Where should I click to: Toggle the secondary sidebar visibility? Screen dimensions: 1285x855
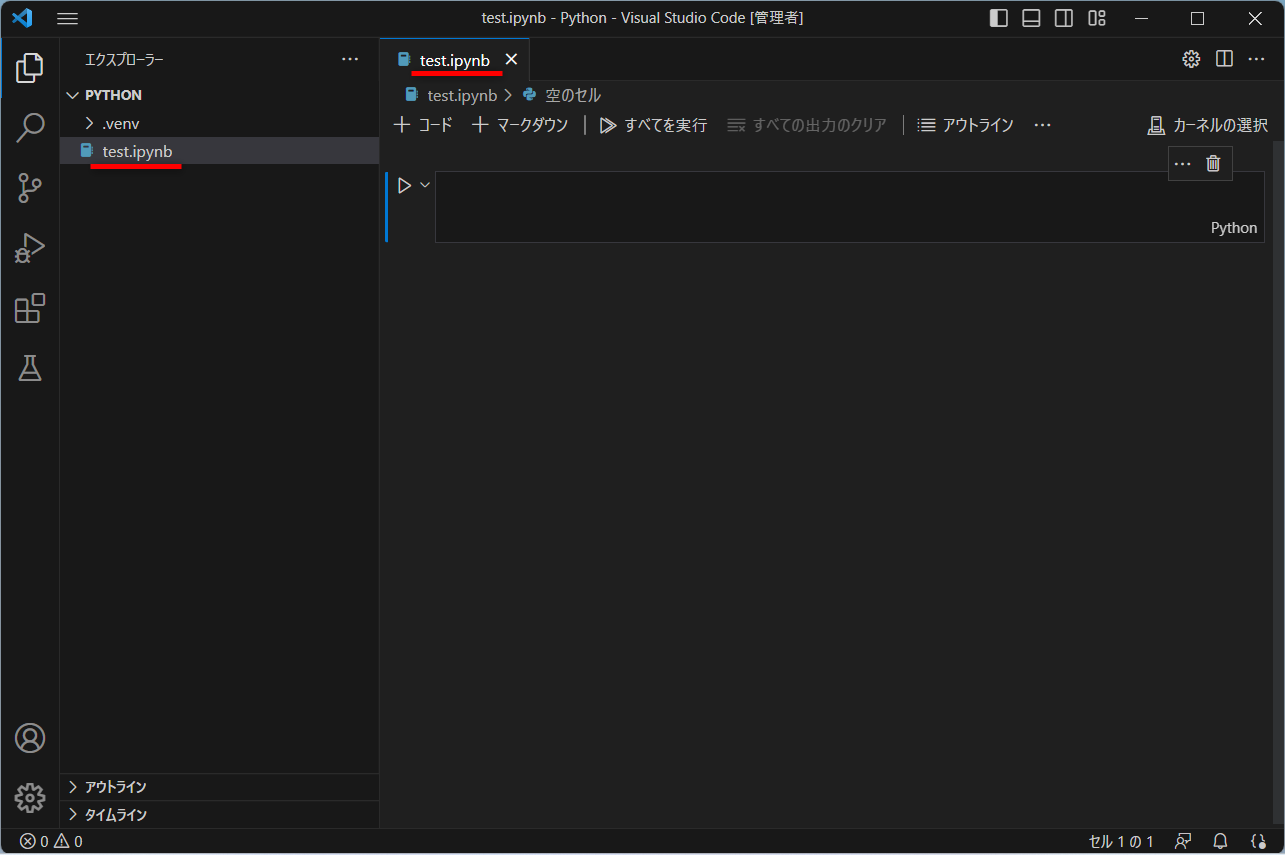point(1063,17)
